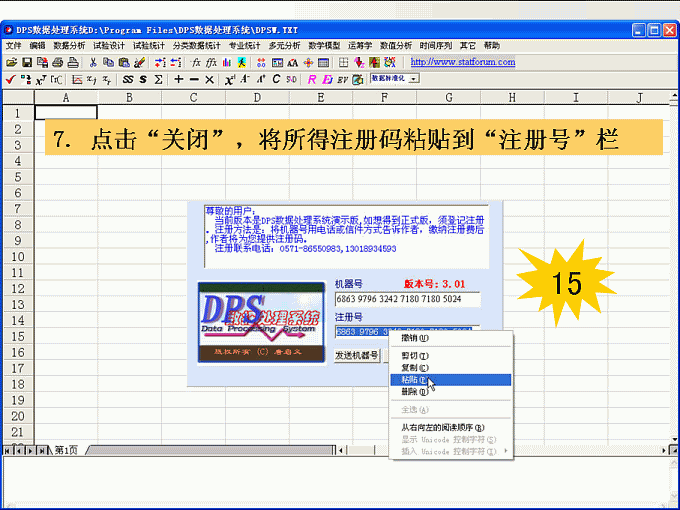The height and width of the screenshot is (510, 680).
Task: Open the 数据分析 menu
Action: pos(69,46)
